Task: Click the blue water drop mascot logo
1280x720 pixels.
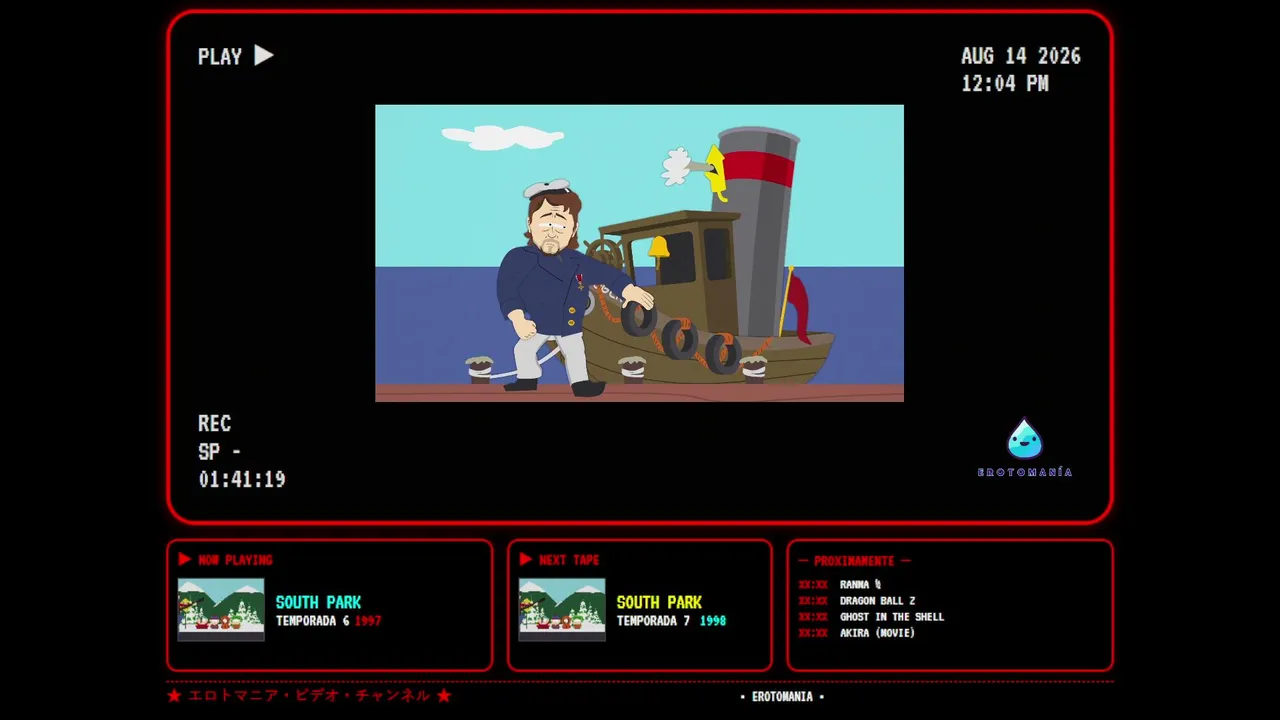Action: [1024, 439]
